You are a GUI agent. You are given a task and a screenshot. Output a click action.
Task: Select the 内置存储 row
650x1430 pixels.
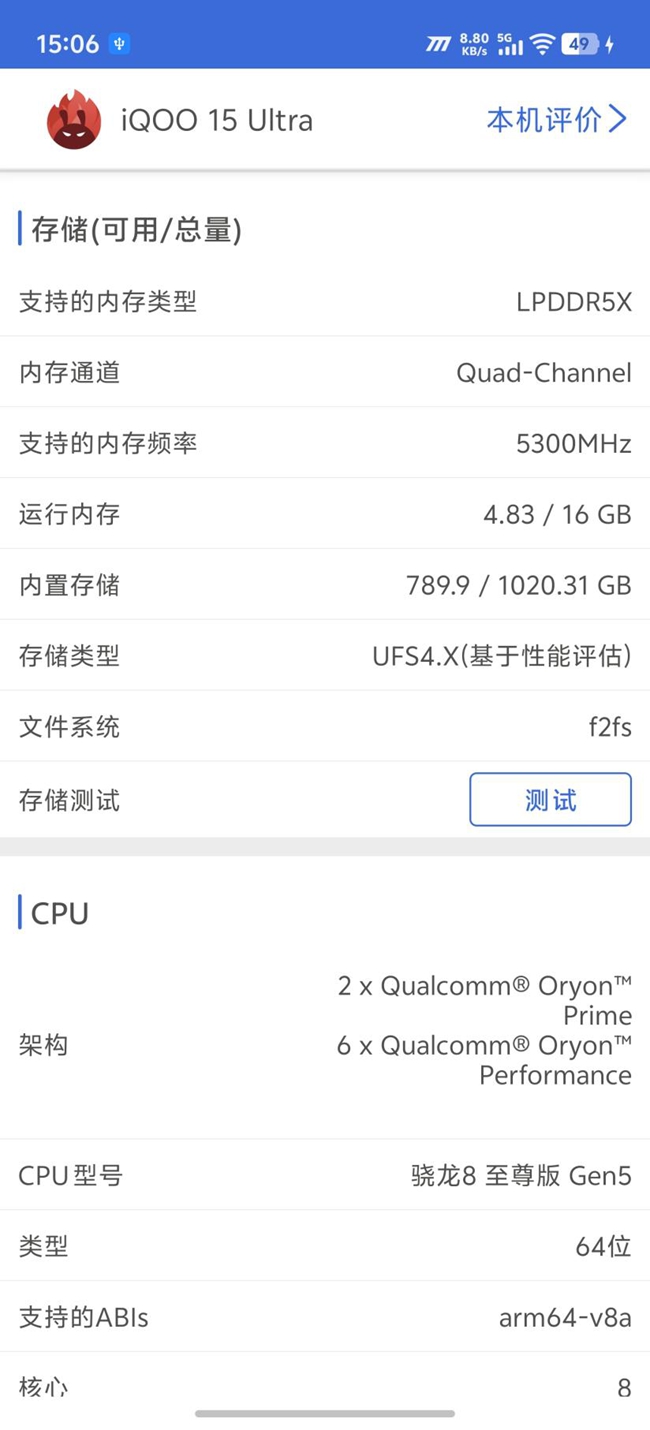tap(325, 585)
